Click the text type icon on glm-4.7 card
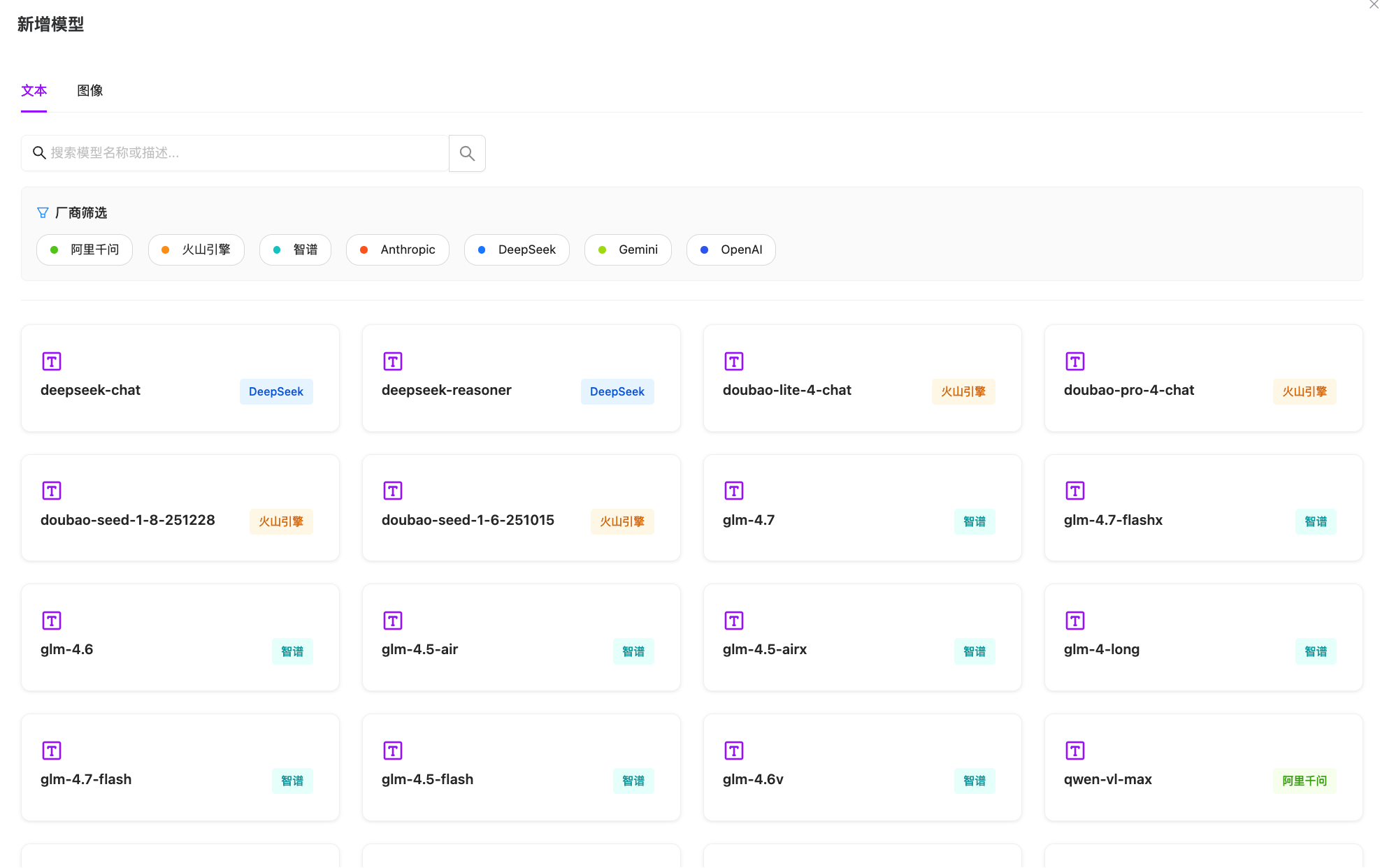The width and height of the screenshot is (1380, 868). pyautogui.click(x=734, y=491)
